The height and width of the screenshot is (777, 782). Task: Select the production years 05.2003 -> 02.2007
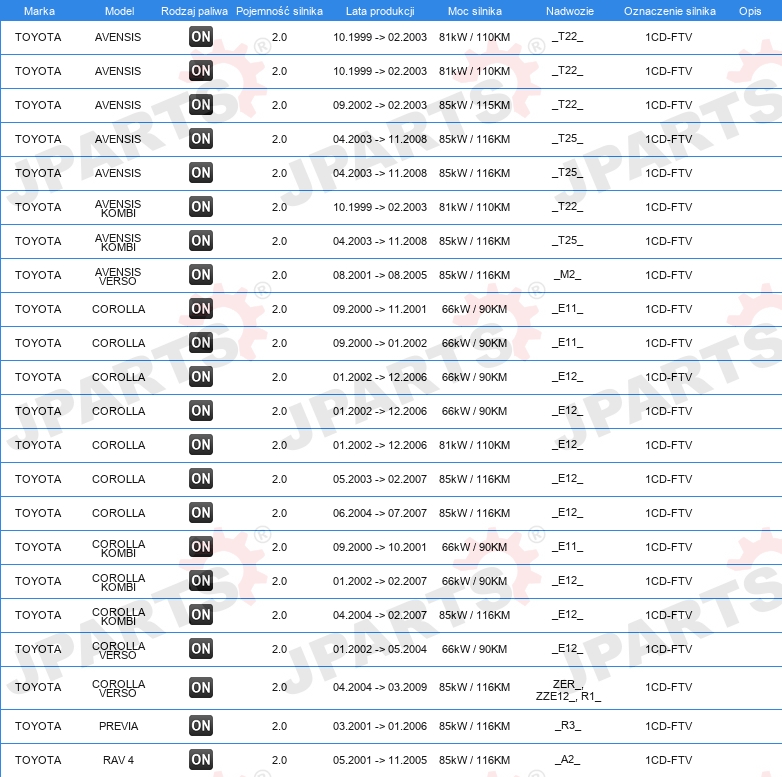(x=380, y=479)
